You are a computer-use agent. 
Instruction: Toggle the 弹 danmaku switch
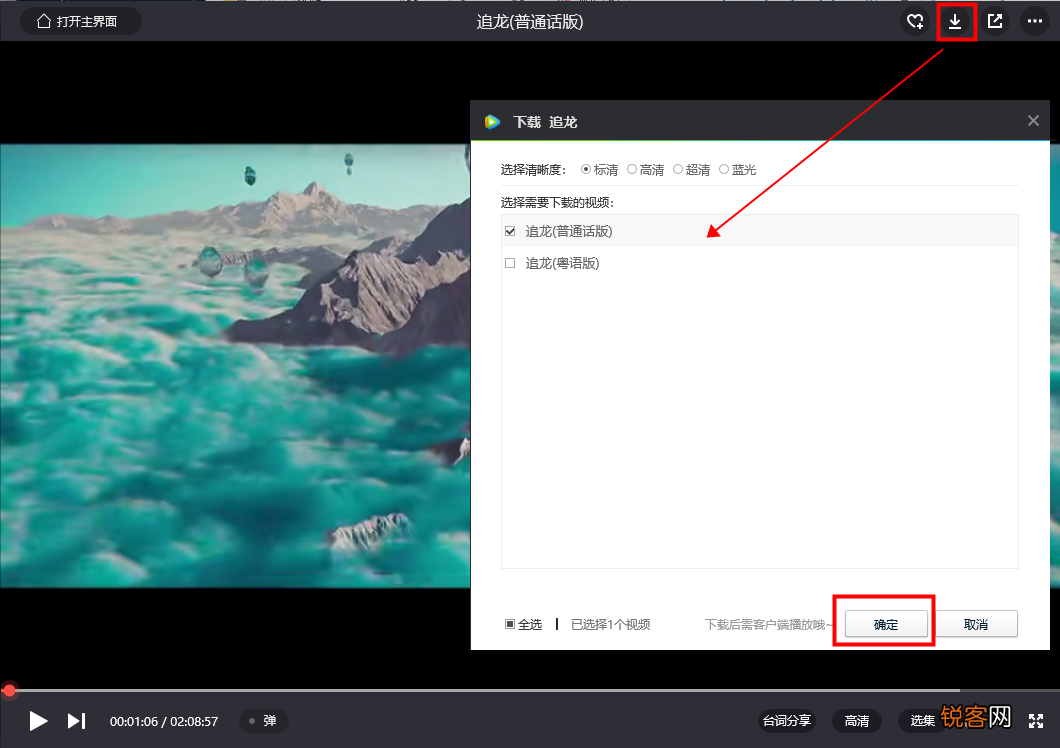pos(264,721)
